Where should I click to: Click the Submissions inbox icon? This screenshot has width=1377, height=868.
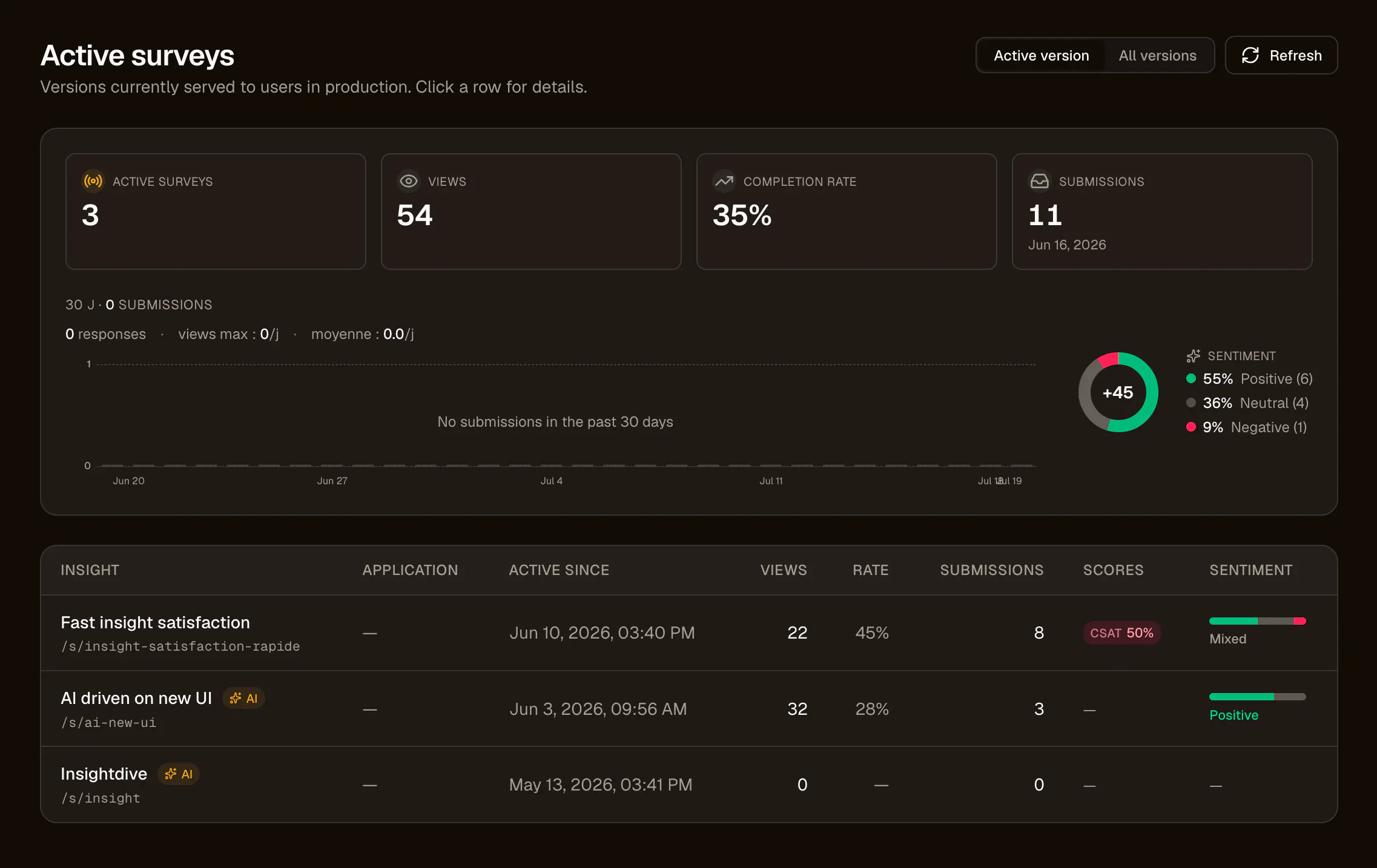point(1040,181)
